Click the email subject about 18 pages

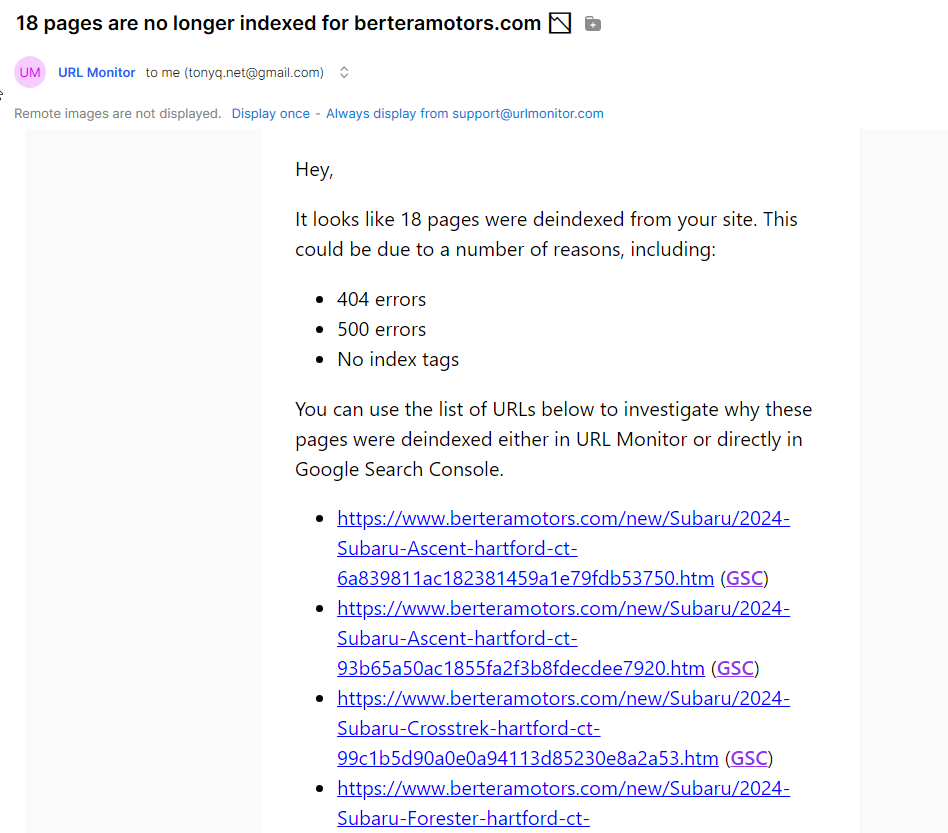pyautogui.click(x=278, y=23)
